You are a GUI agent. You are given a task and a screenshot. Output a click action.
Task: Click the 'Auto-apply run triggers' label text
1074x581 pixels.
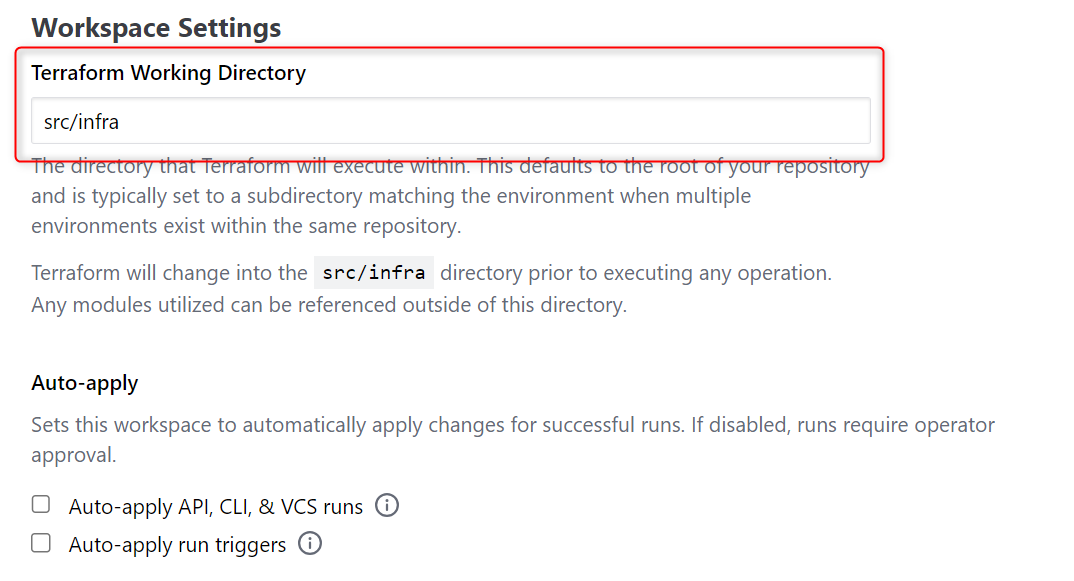tap(177, 545)
